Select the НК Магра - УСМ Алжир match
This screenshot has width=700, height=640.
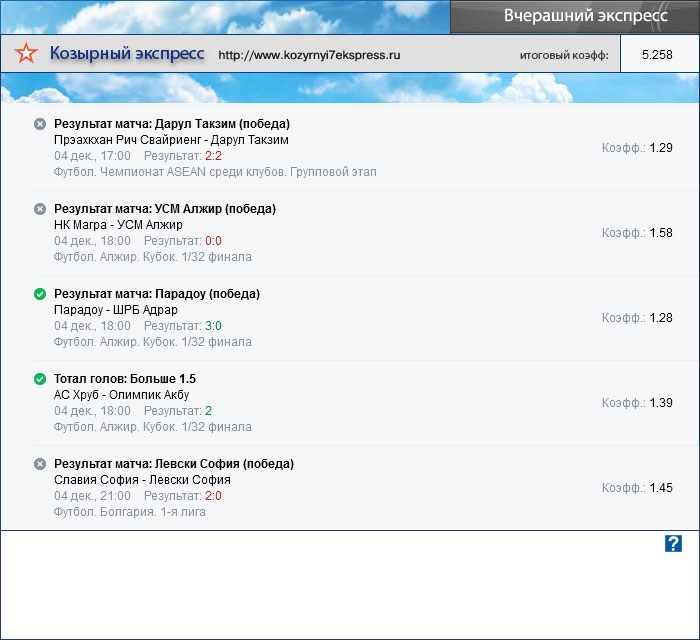pyautogui.click(x=118, y=225)
